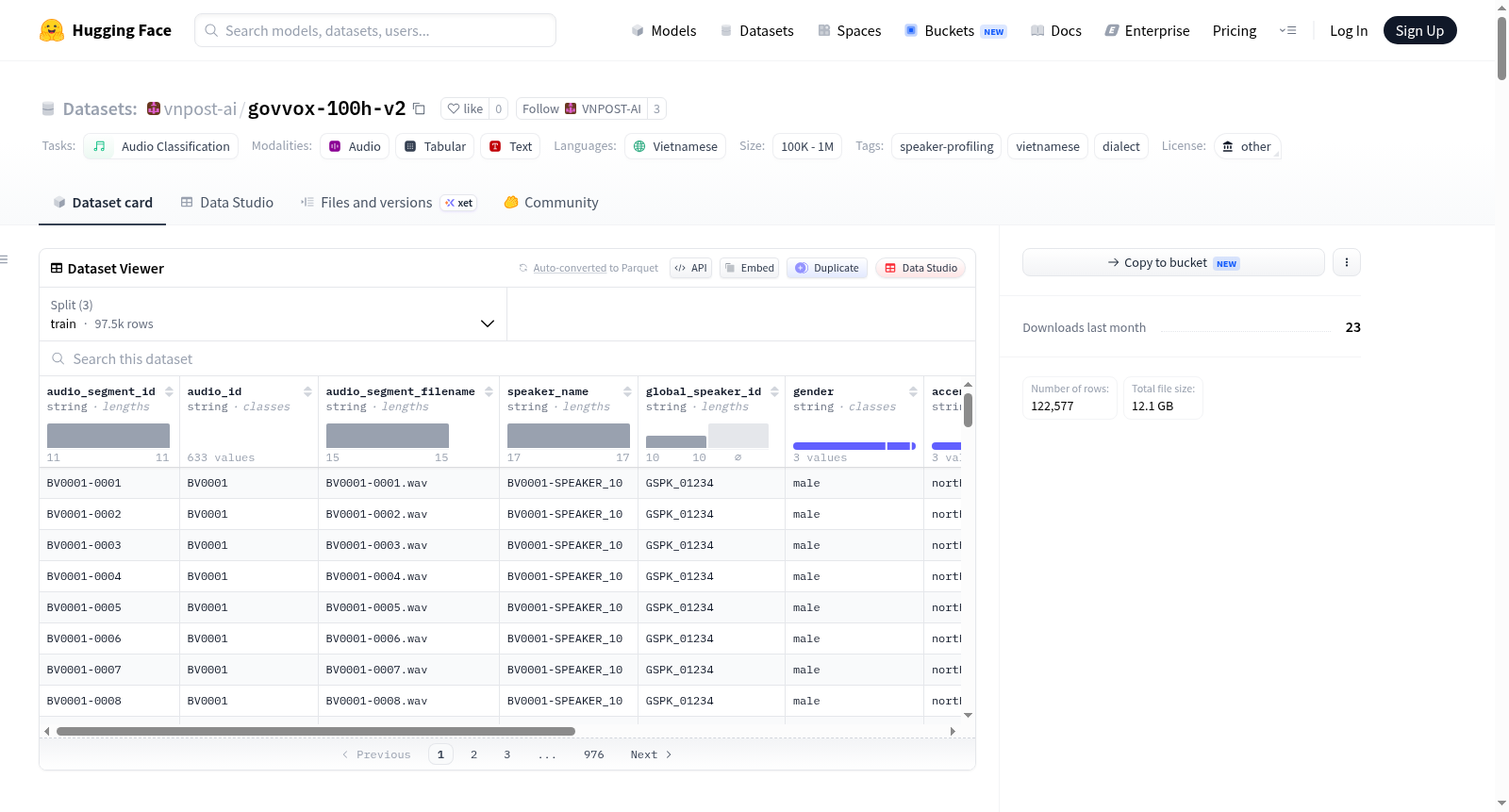Click the heart like icon
The height and width of the screenshot is (812, 1509).
[x=454, y=108]
